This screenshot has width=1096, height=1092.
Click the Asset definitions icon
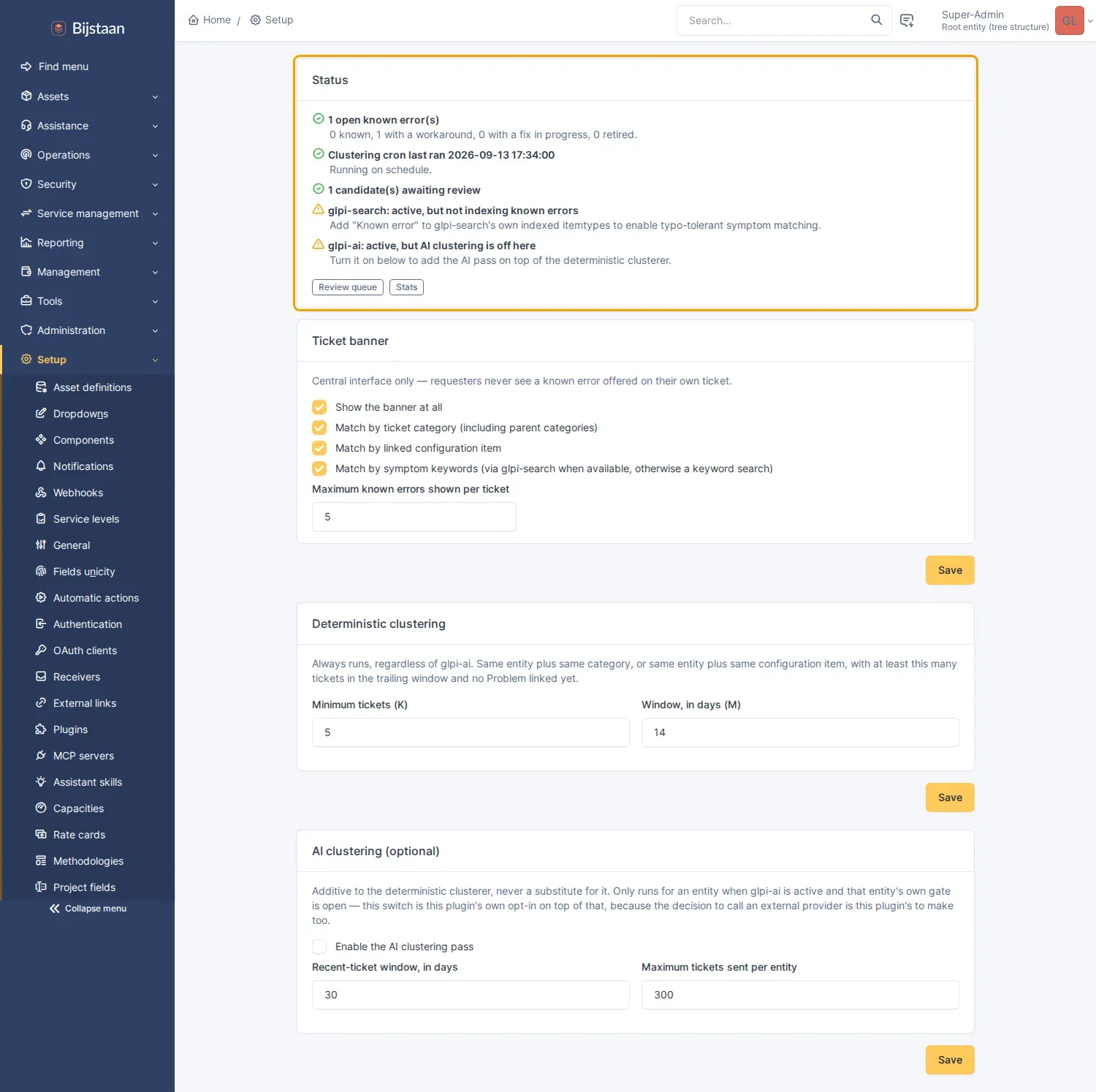(x=41, y=387)
